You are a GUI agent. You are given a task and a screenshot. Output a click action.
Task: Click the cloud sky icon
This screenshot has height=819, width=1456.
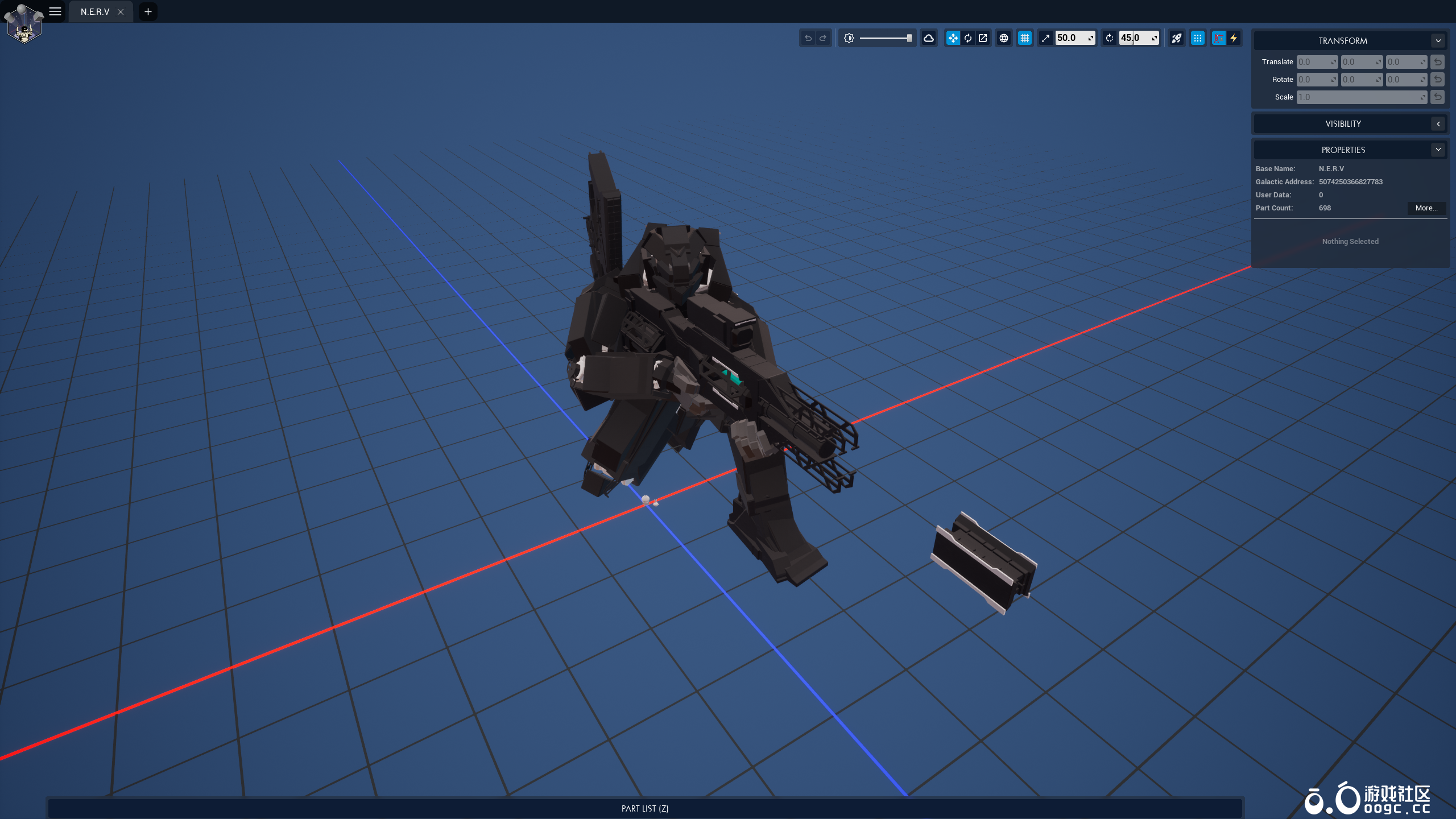click(x=929, y=38)
